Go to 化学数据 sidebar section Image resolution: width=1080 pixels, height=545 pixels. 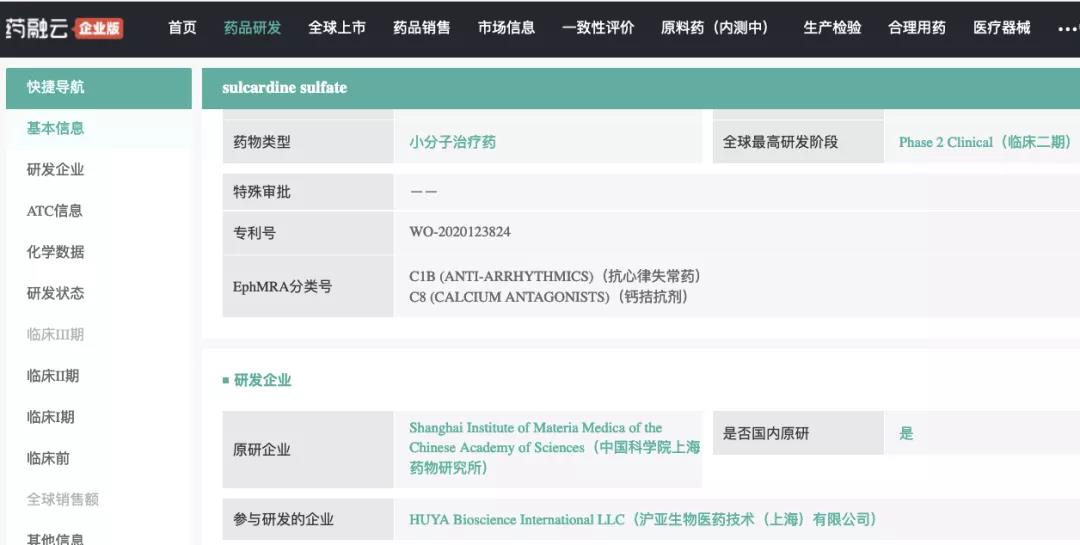click(55, 252)
